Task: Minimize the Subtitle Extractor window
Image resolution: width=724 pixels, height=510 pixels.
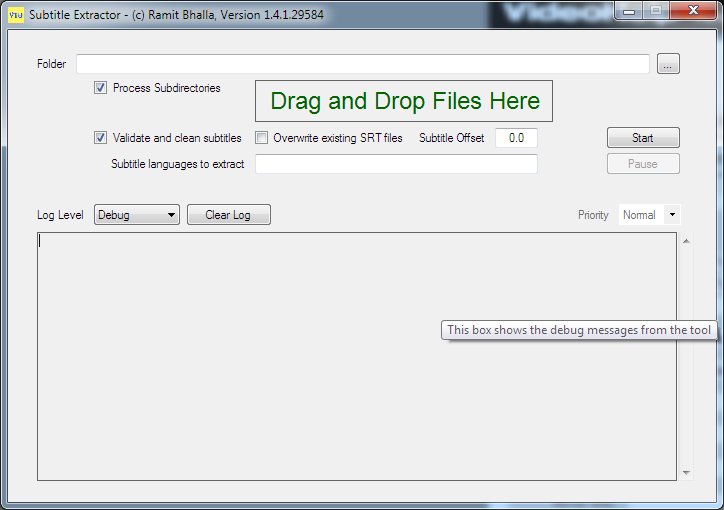Action: [x=628, y=11]
